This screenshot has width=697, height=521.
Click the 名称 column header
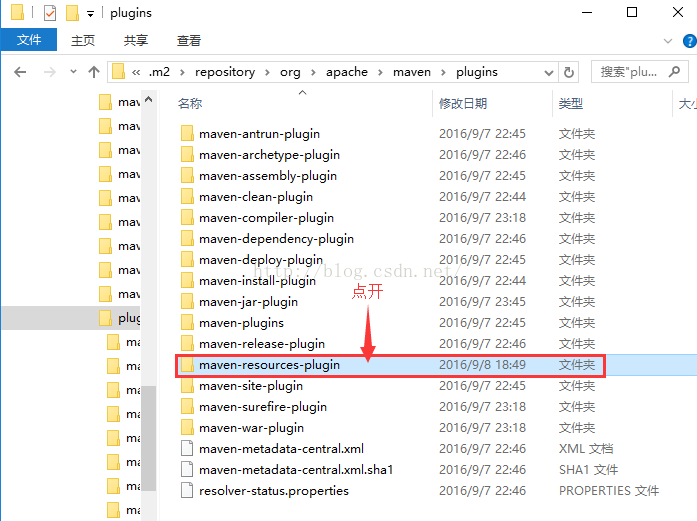(190, 104)
